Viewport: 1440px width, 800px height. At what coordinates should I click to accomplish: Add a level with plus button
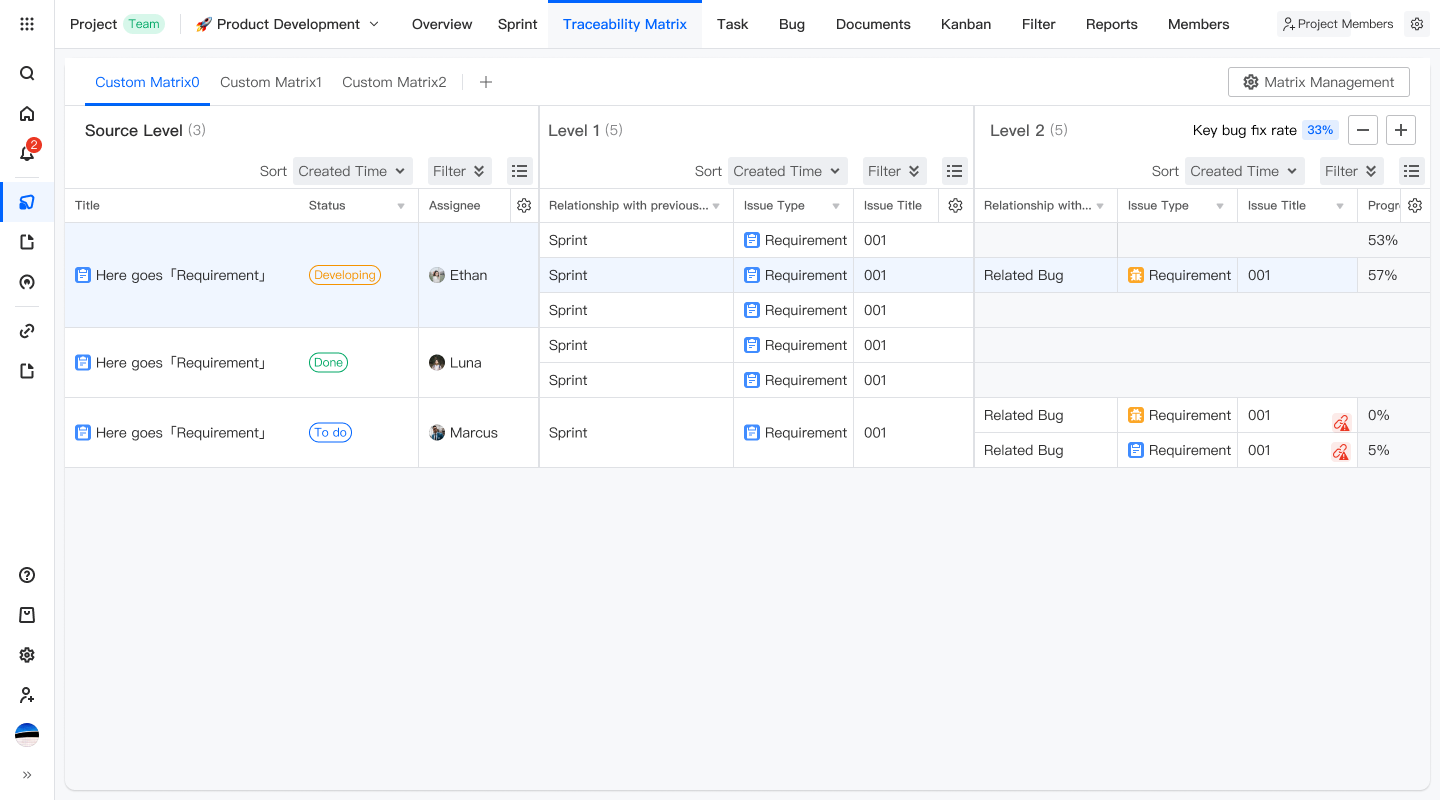tap(1401, 130)
